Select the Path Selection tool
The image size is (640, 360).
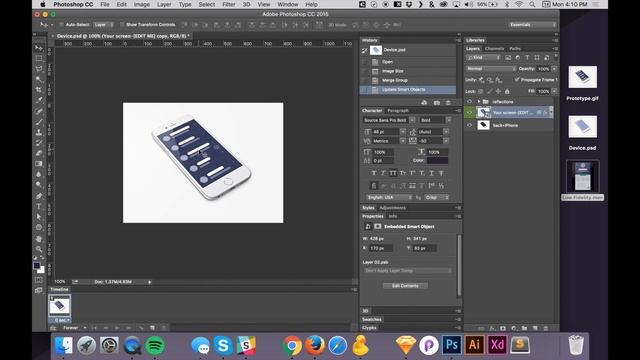pos(39,217)
